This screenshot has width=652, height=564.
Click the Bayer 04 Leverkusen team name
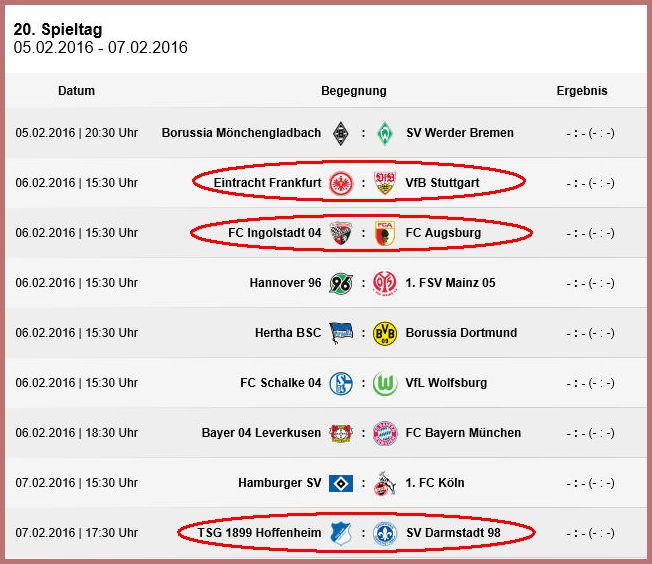(261, 433)
